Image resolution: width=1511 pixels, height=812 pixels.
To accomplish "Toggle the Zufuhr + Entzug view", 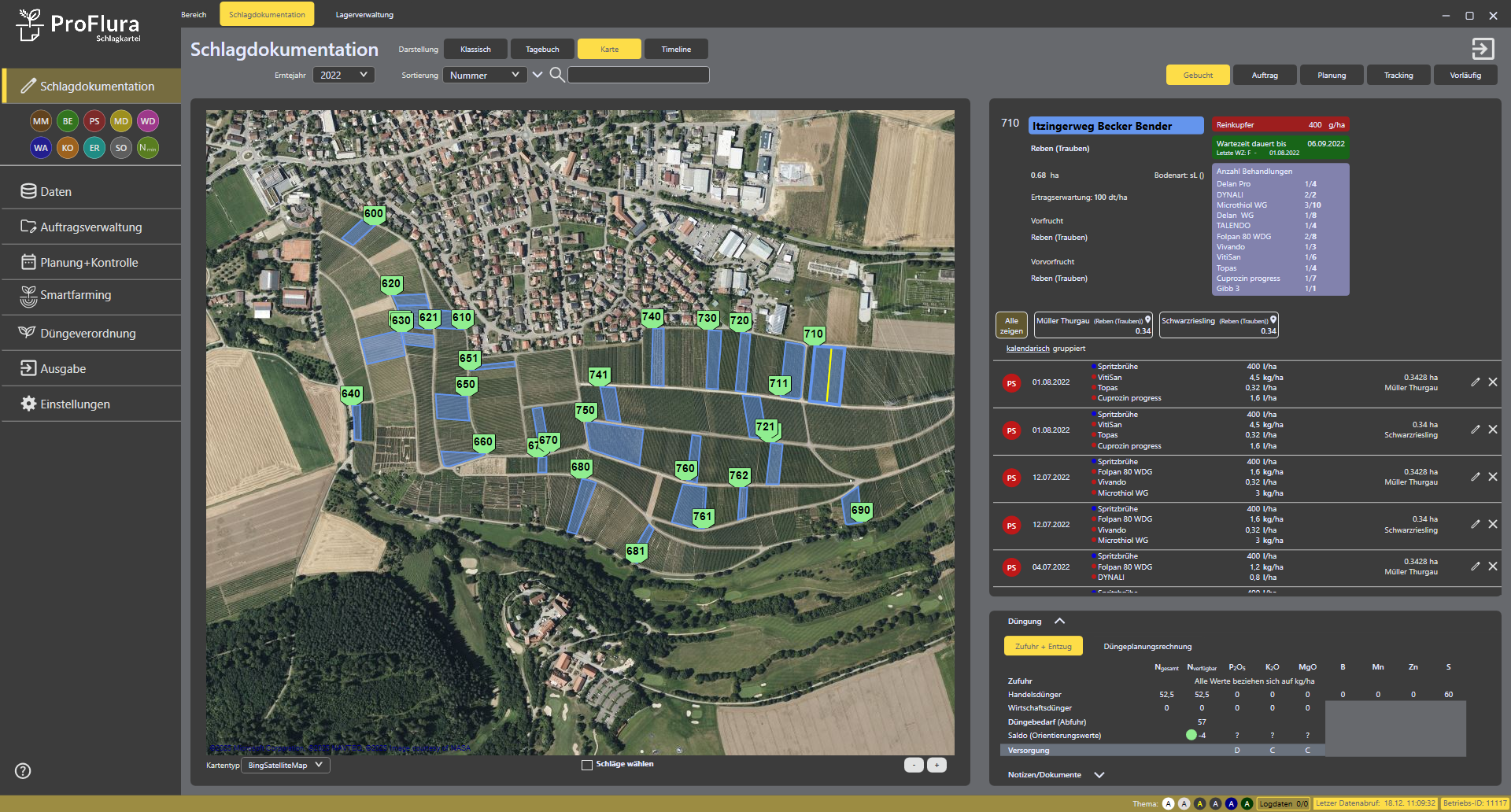I will tap(1043, 646).
